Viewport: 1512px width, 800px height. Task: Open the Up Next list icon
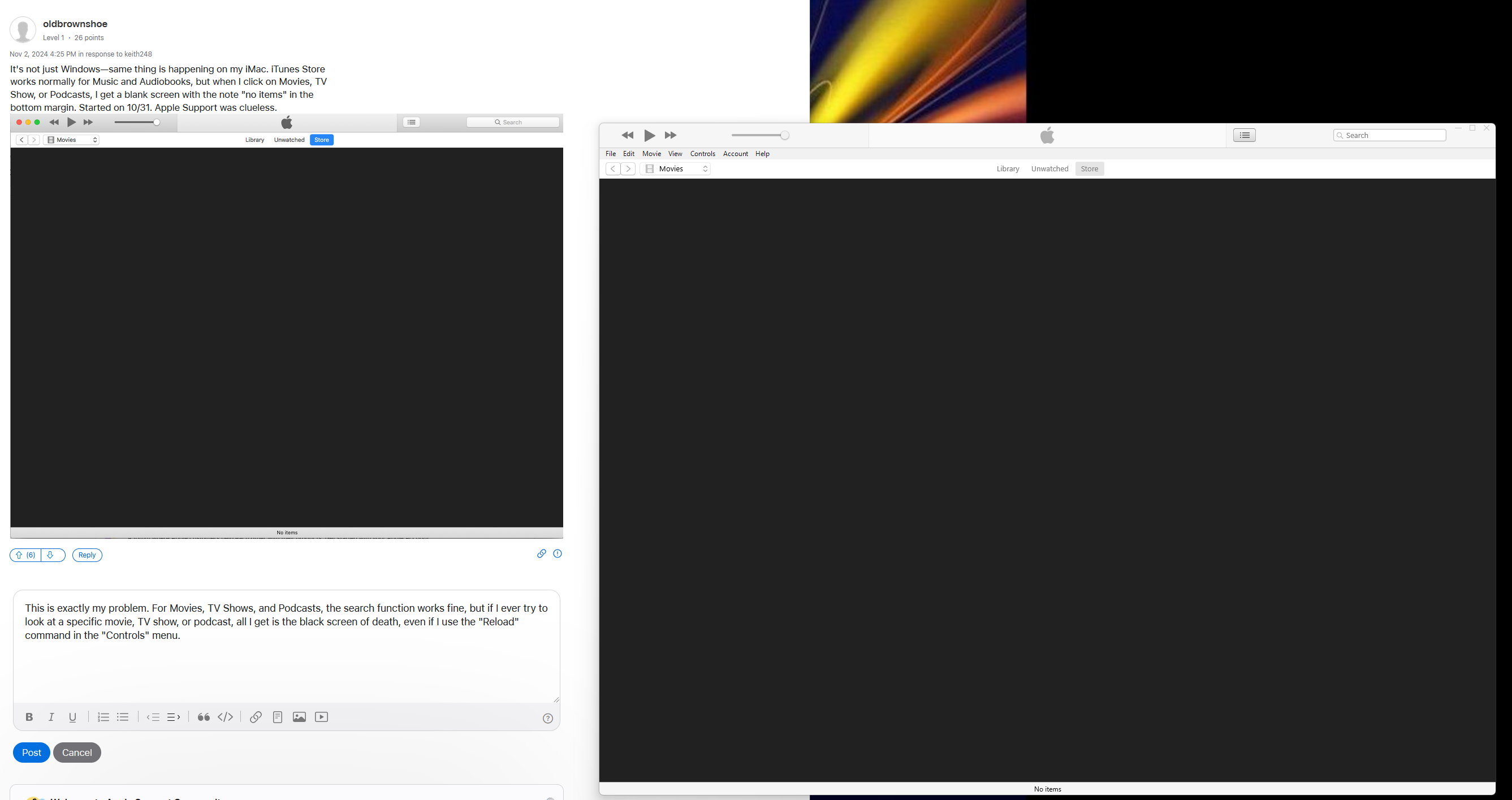(x=1245, y=136)
